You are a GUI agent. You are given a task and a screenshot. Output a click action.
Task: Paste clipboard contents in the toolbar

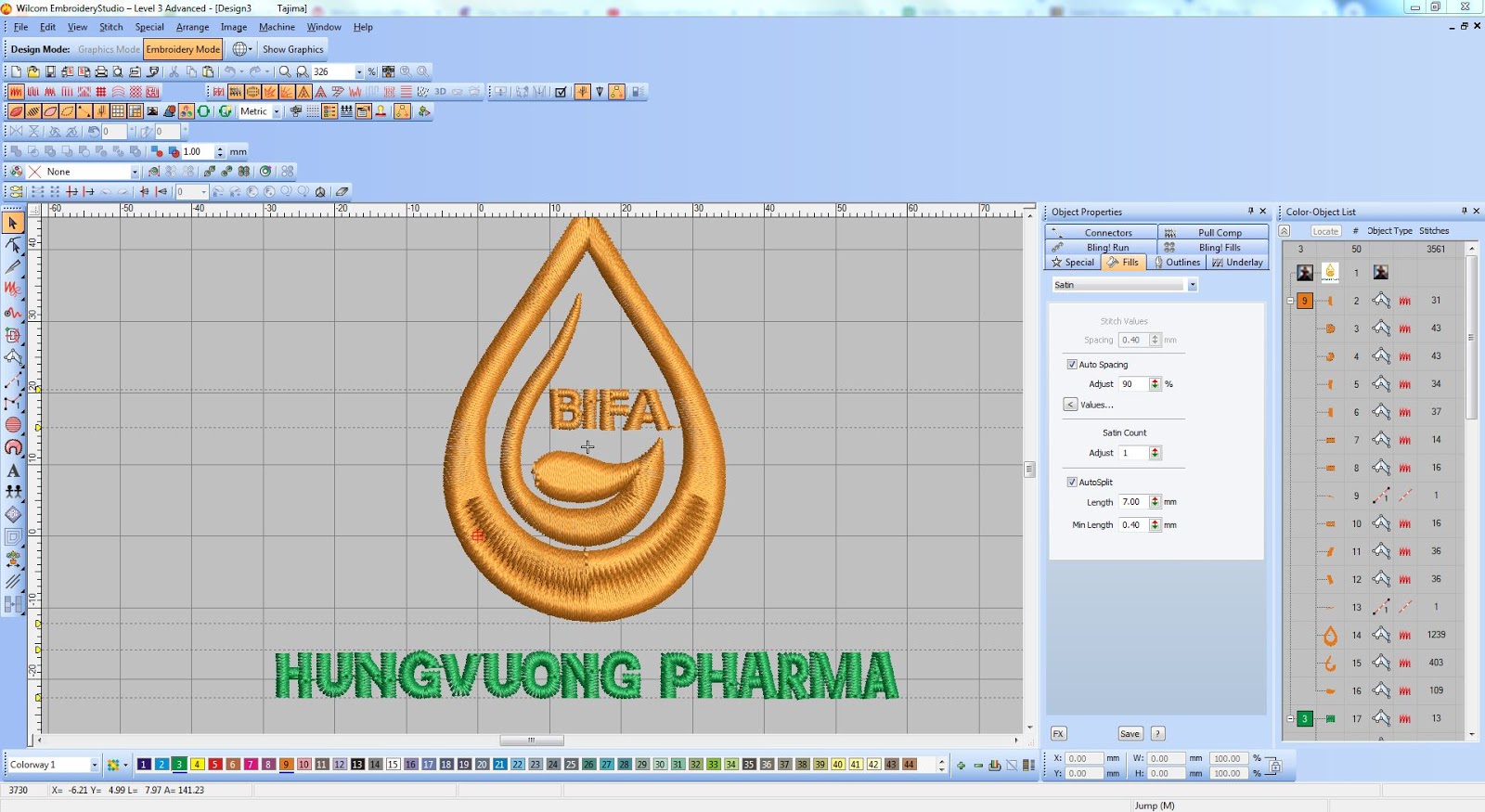(208, 71)
